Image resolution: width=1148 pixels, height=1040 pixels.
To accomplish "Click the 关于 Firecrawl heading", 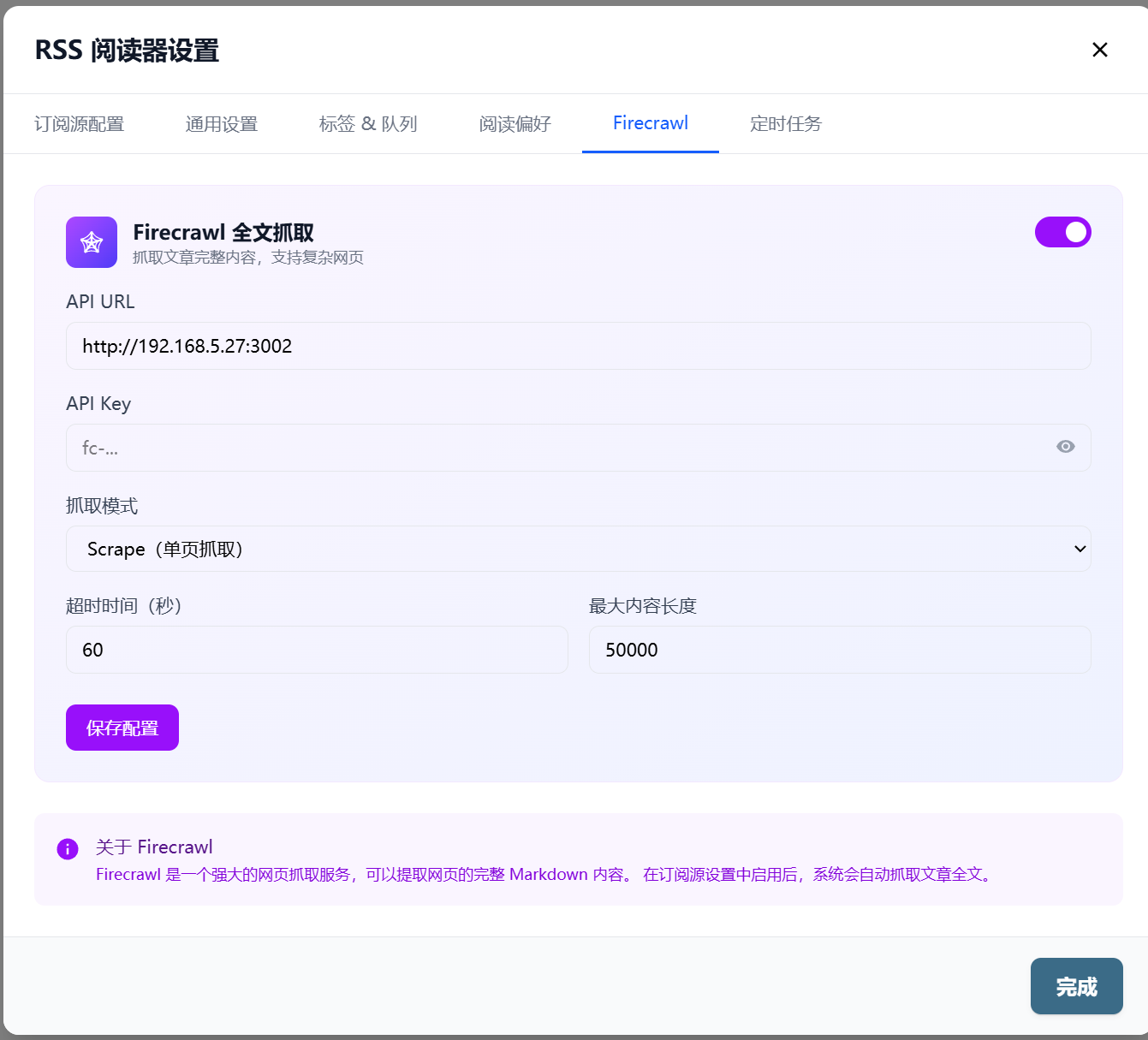I will pos(154,847).
